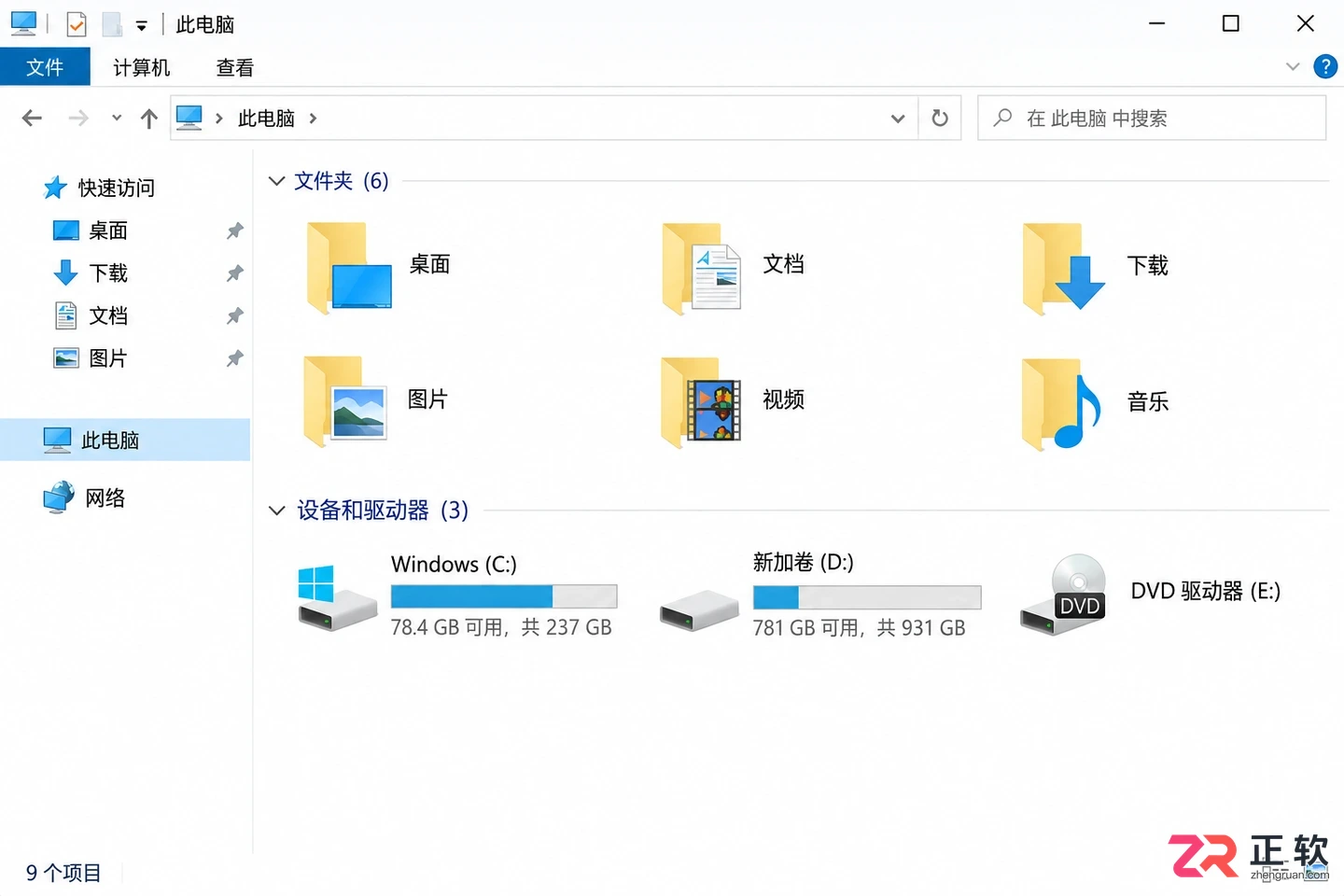Image resolution: width=1344 pixels, height=896 pixels.
Task: Click the pin icon beside 下载
Action: (235, 273)
